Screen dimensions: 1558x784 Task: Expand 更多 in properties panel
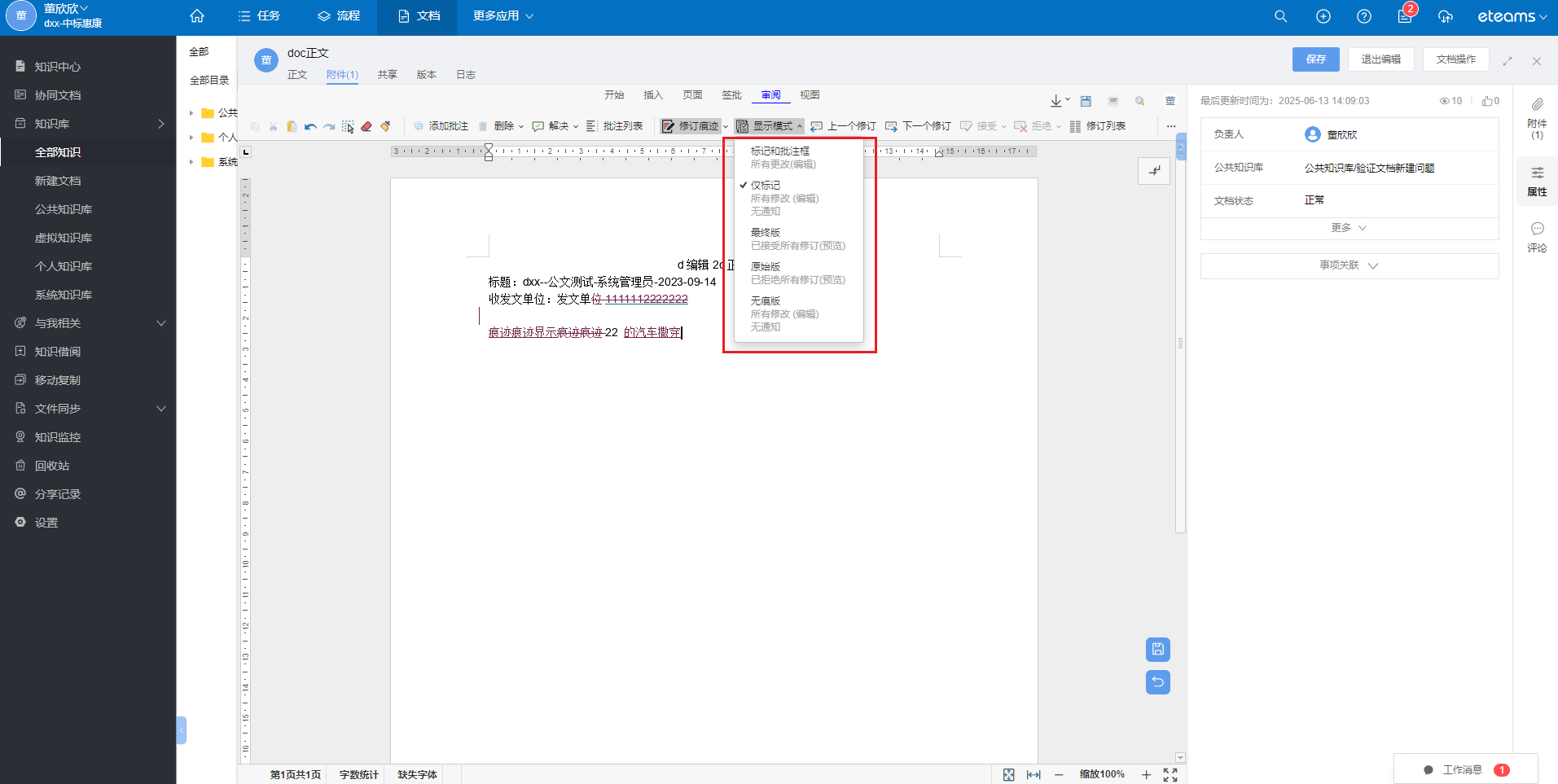click(x=1349, y=228)
